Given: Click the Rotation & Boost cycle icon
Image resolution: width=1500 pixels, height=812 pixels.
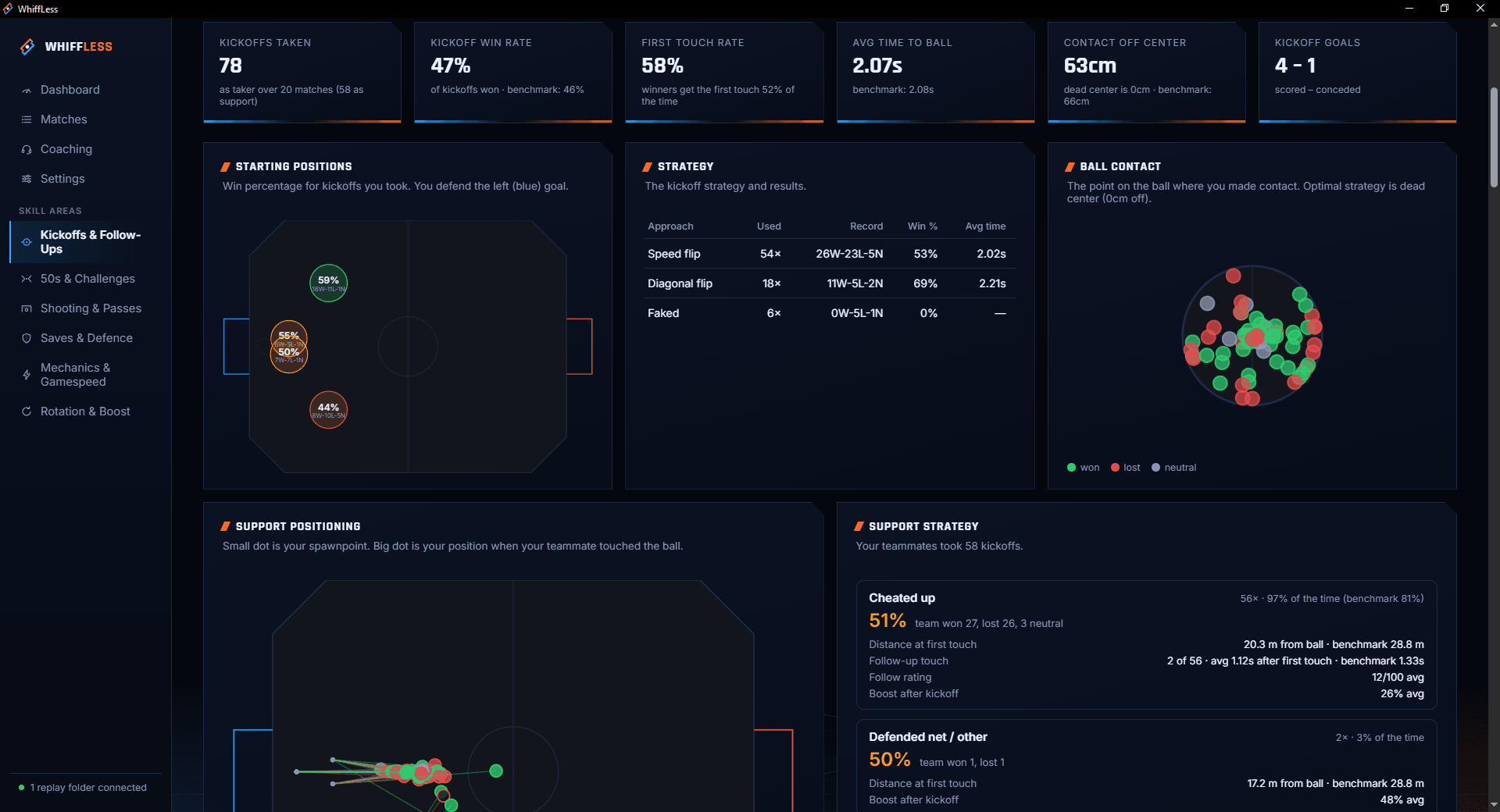Looking at the screenshot, I should click(x=27, y=411).
